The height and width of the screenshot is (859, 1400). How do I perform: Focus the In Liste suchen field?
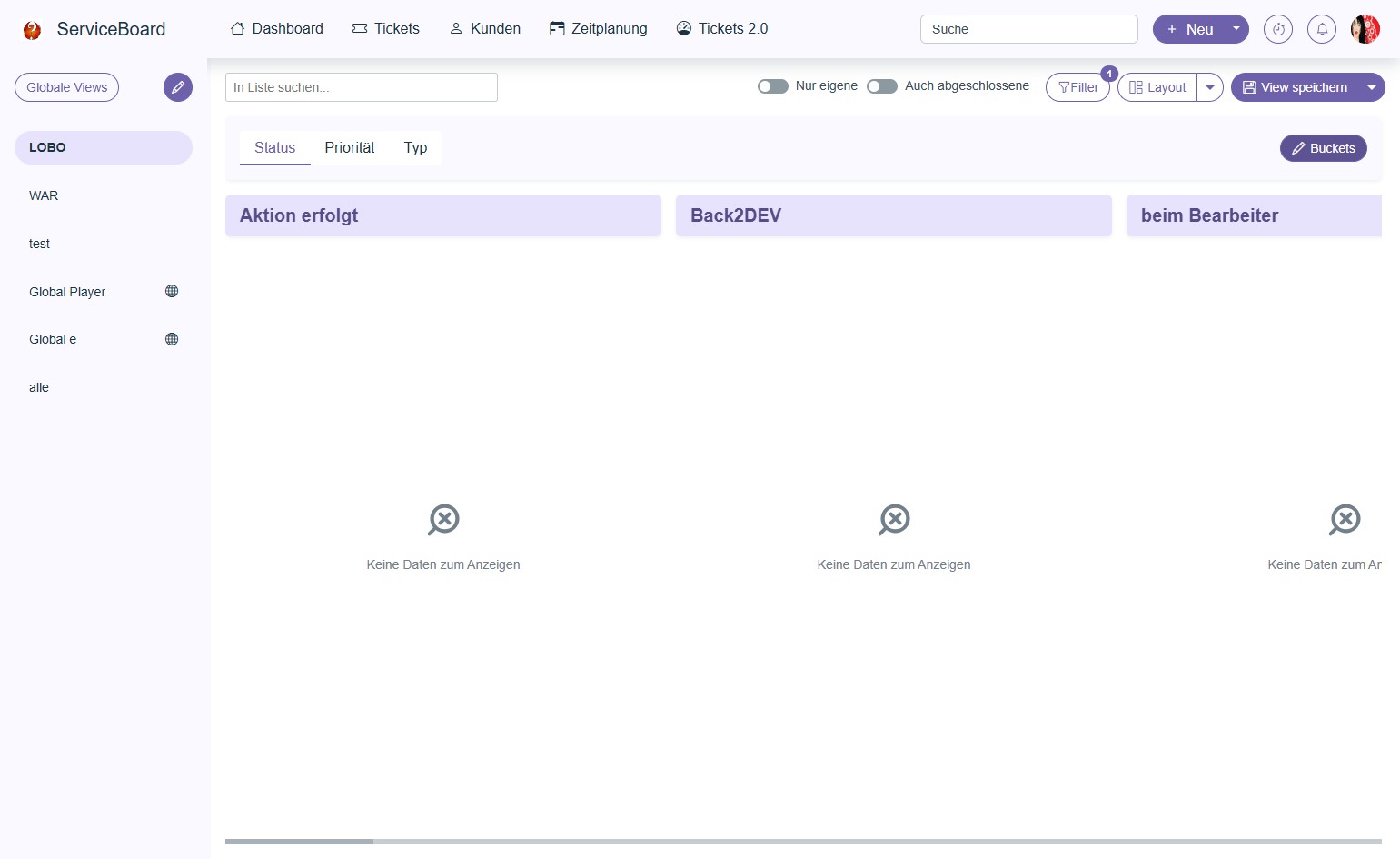click(x=361, y=87)
